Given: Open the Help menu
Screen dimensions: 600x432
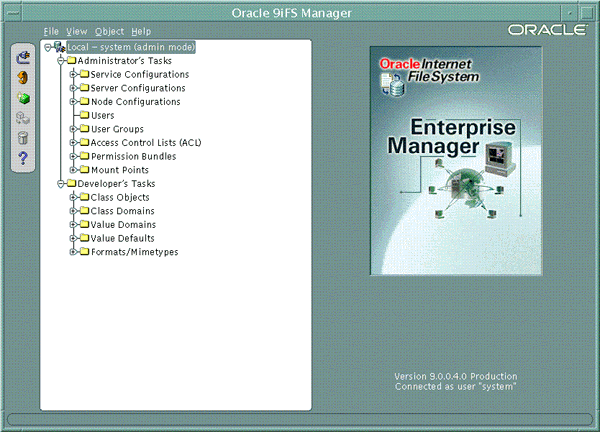Looking at the screenshot, I should point(141,31).
